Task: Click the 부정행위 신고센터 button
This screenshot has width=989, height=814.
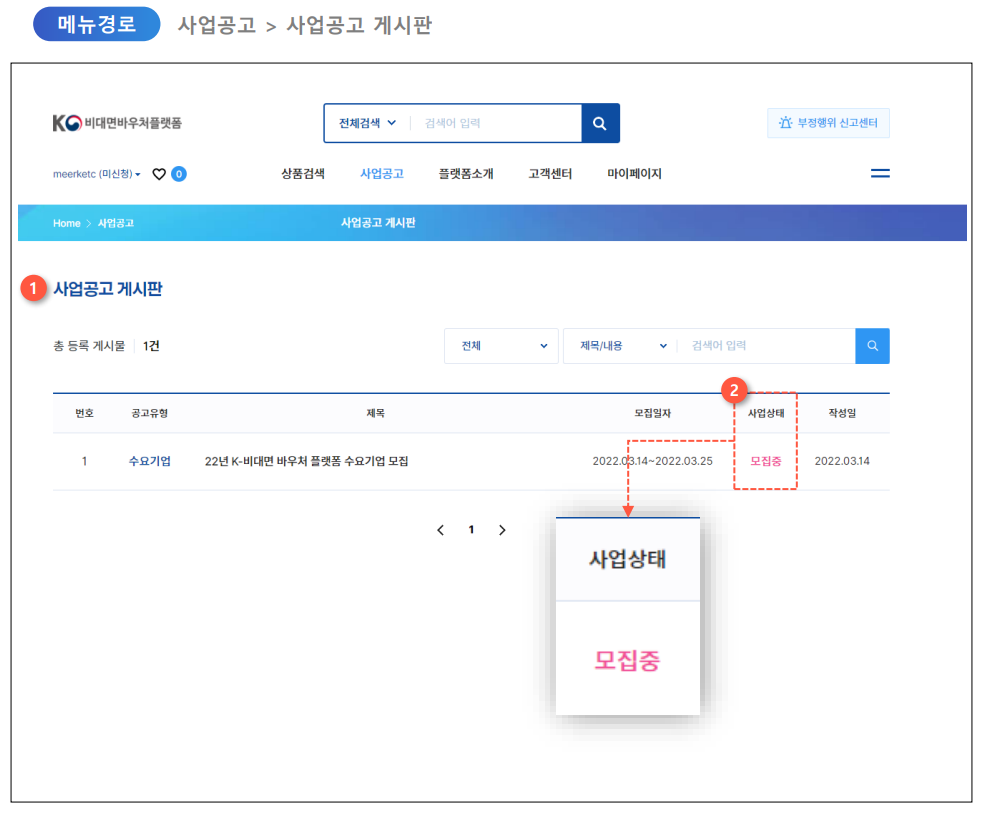Action: pyautogui.click(x=828, y=123)
